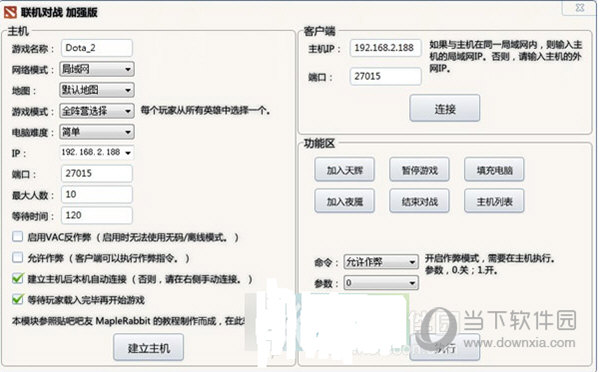Viewport: 600px width, 372px height.
Task: Uncheck 等待玩家载入完毕再开始游戏 checkbox
Action: [x=17, y=299]
